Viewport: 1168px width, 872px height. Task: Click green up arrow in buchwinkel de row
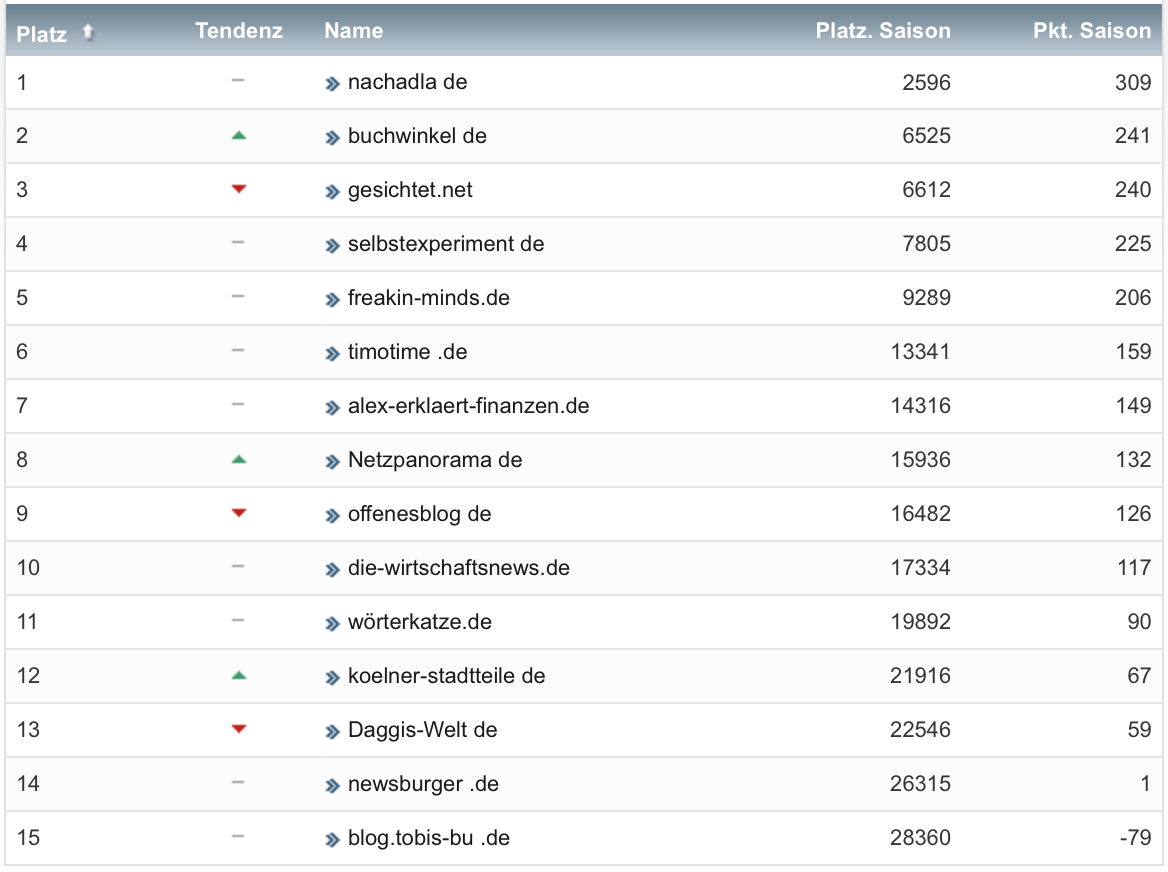238,136
